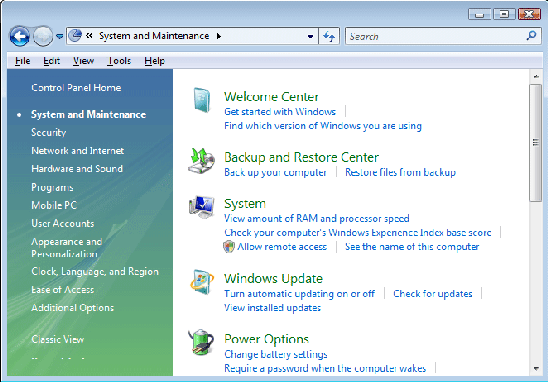
Task: Open the Tools menu
Action: pyautogui.click(x=119, y=61)
